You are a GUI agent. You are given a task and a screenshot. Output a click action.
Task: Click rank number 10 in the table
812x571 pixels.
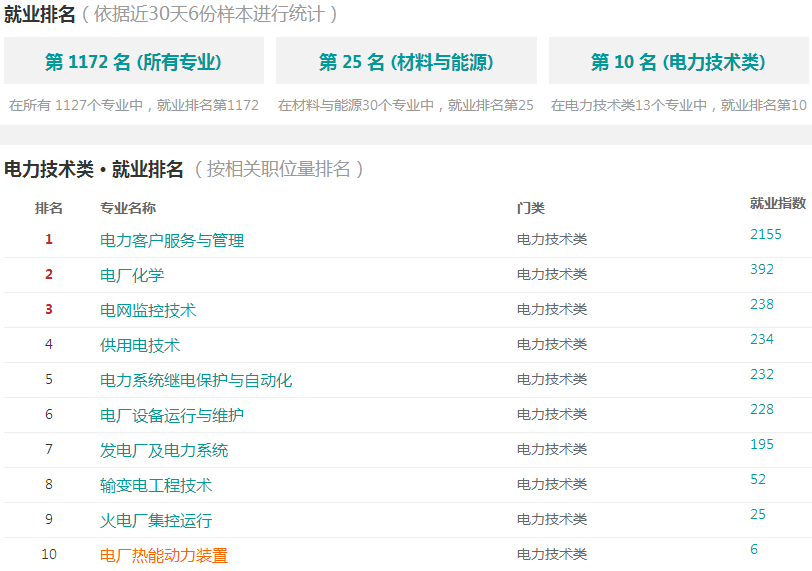click(x=49, y=554)
